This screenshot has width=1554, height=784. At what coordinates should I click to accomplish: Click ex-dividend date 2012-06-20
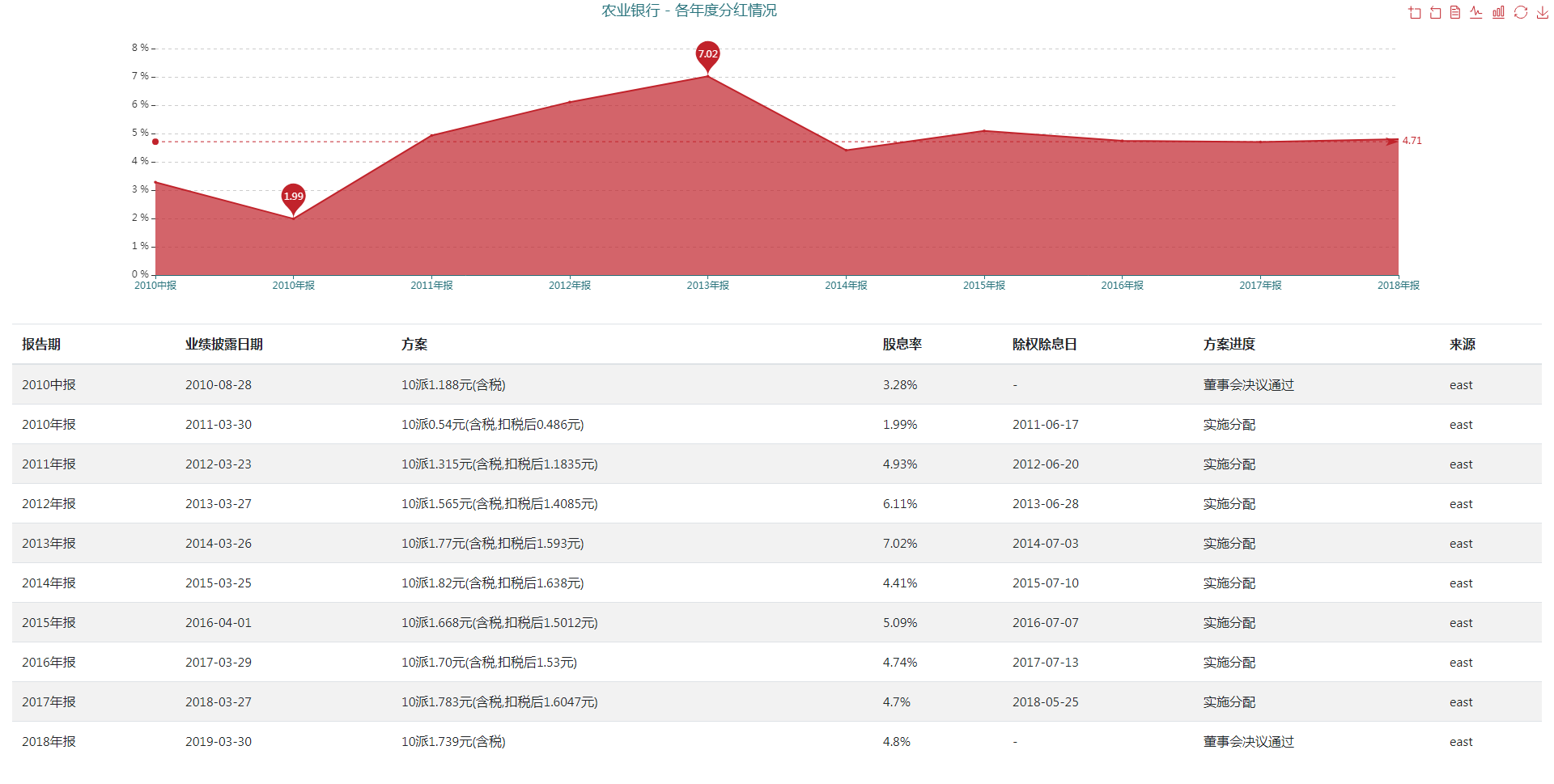[x=1046, y=464]
